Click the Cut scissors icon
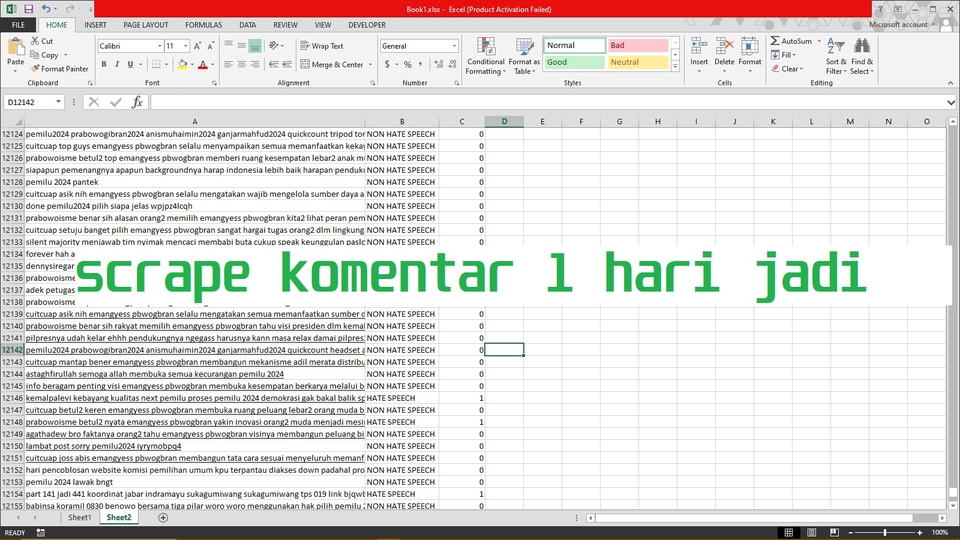Viewport: 960px width, 540px height. click(35, 42)
